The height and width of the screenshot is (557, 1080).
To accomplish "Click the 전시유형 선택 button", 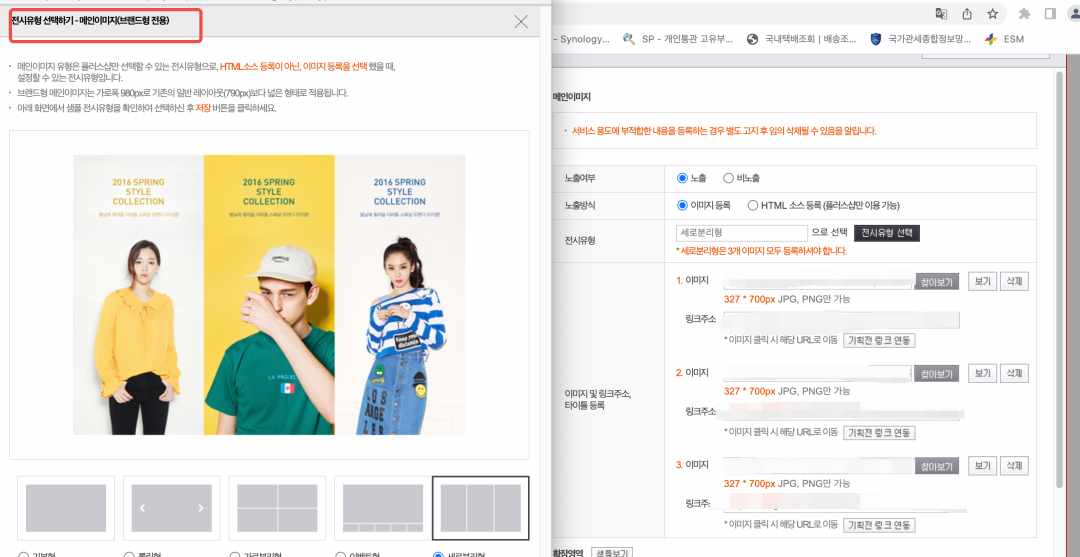I will point(886,233).
